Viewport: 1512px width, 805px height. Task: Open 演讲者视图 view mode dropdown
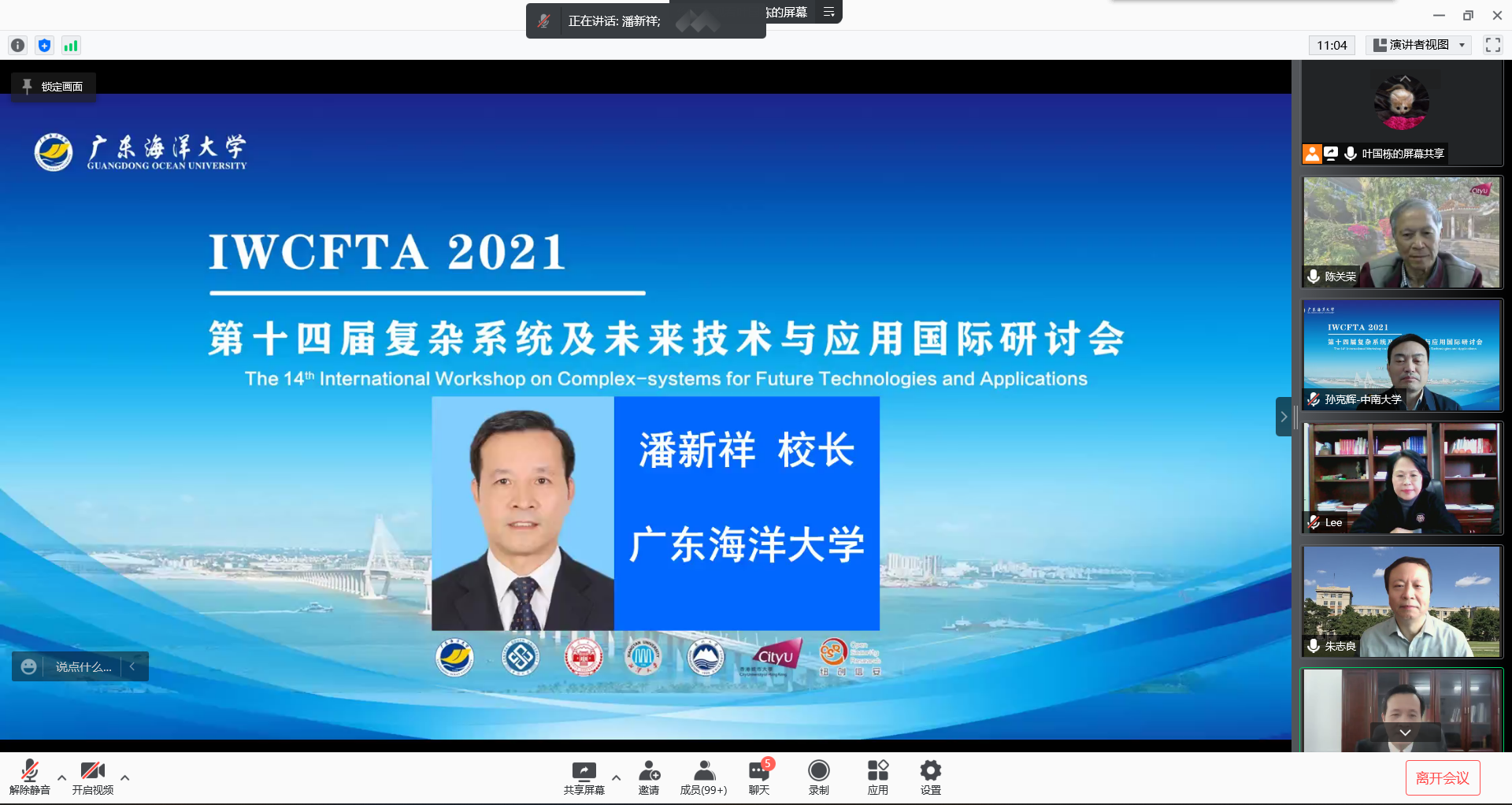[x=1419, y=45]
